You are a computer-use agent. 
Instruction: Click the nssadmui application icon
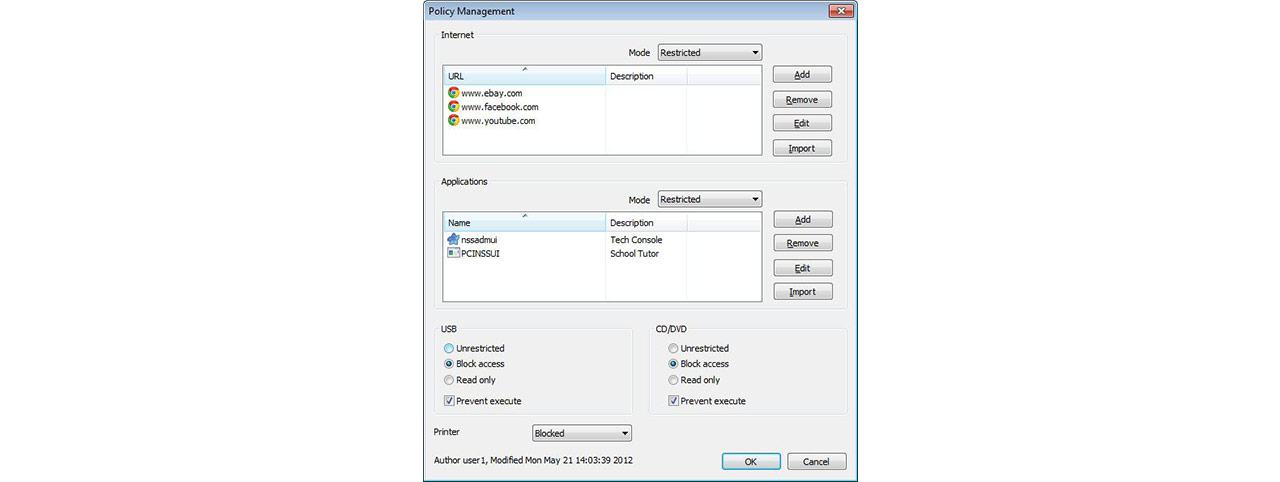pyautogui.click(x=453, y=240)
